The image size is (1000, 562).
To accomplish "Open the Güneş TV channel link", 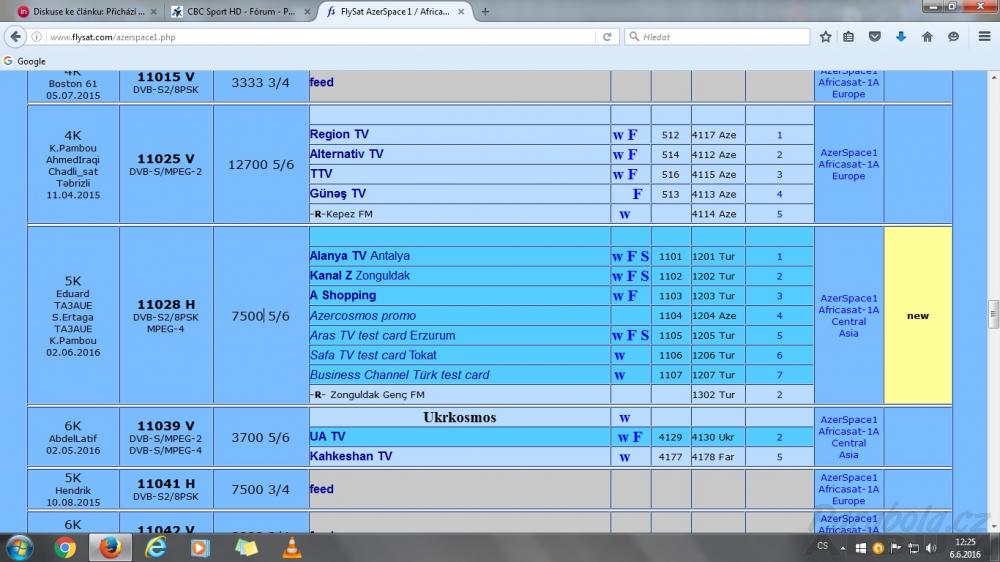I will pyautogui.click(x=337, y=194).
